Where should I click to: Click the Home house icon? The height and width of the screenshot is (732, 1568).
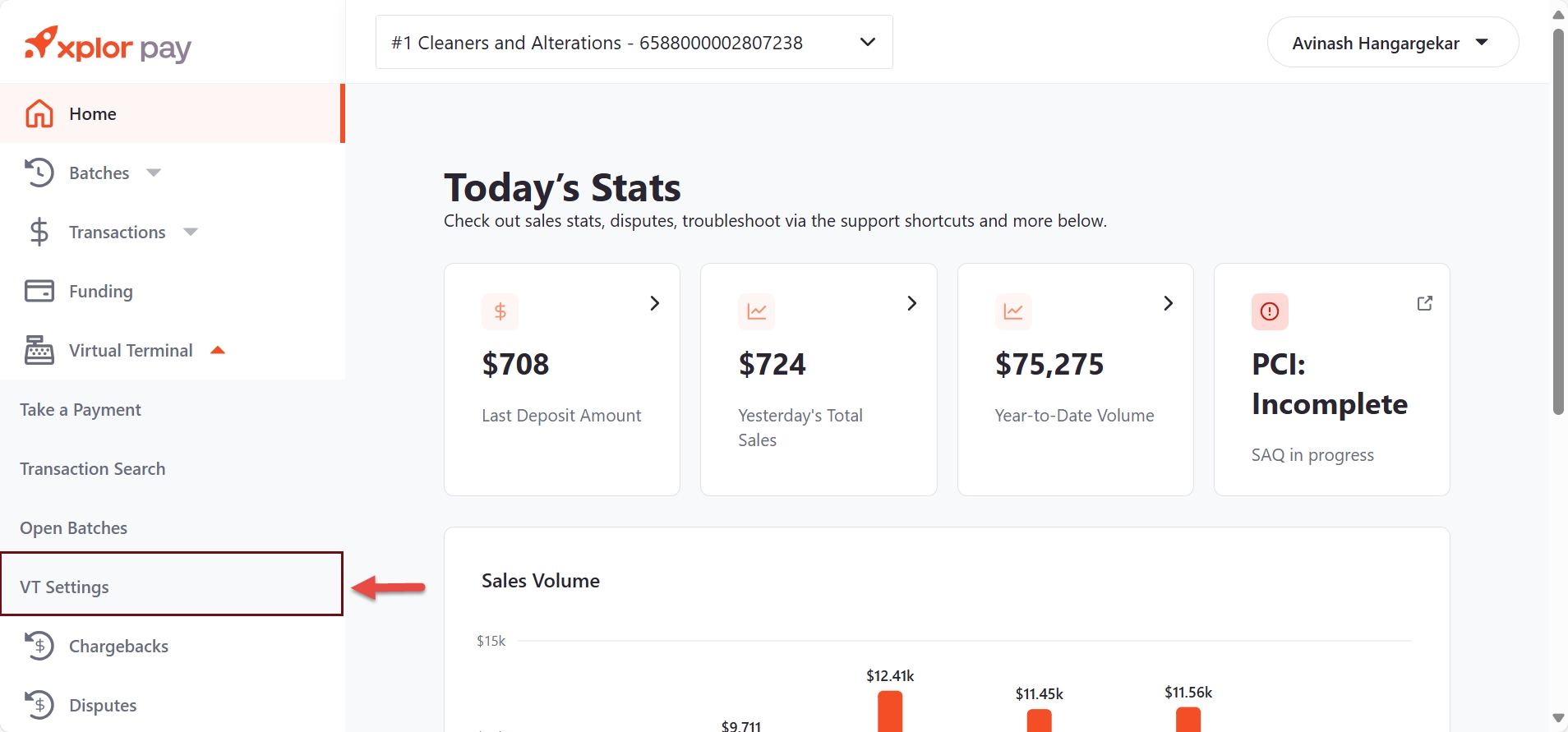pyautogui.click(x=39, y=113)
